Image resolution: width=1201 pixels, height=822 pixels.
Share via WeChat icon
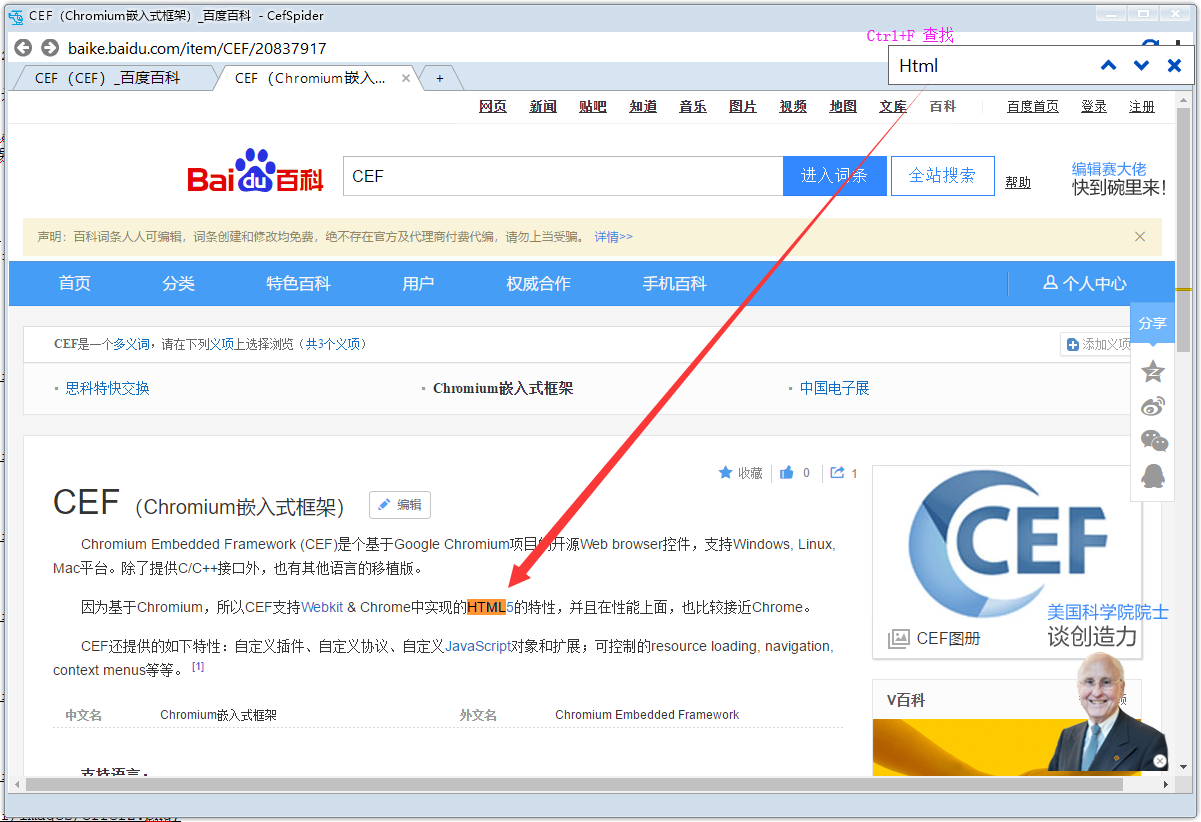tap(1154, 440)
